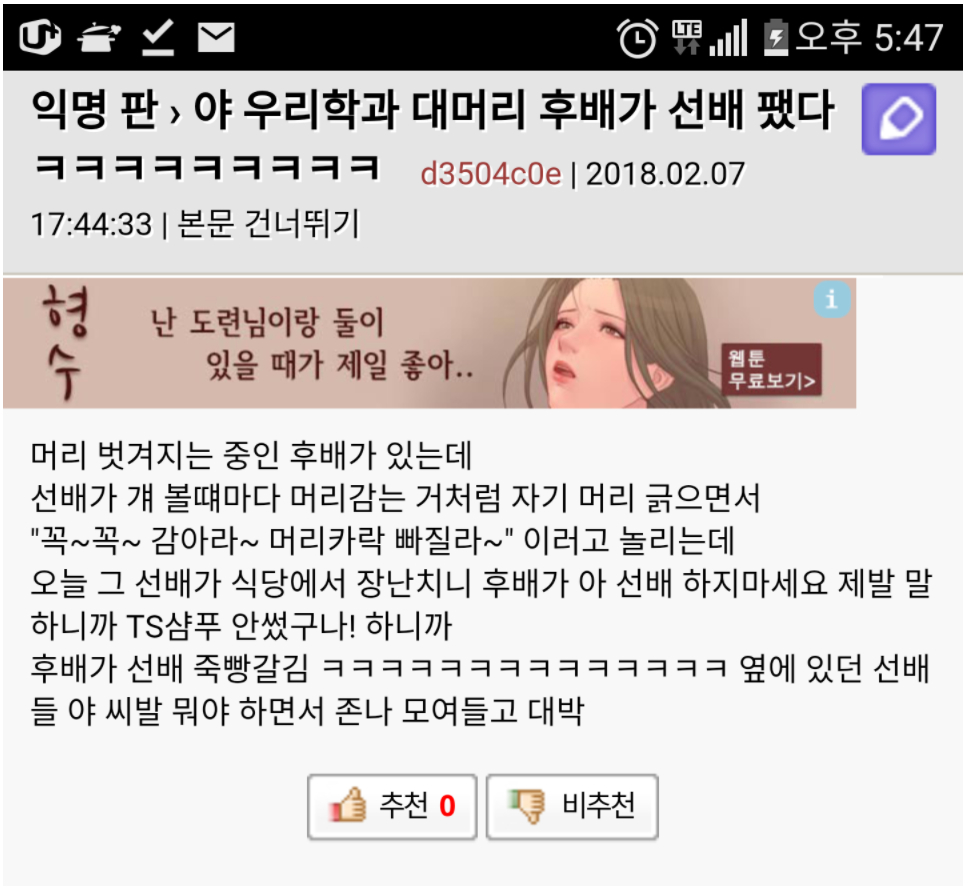Image resolution: width=967 pixels, height=886 pixels.
Task: Tap the 오후 5:47 clock display
Action: click(870, 37)
